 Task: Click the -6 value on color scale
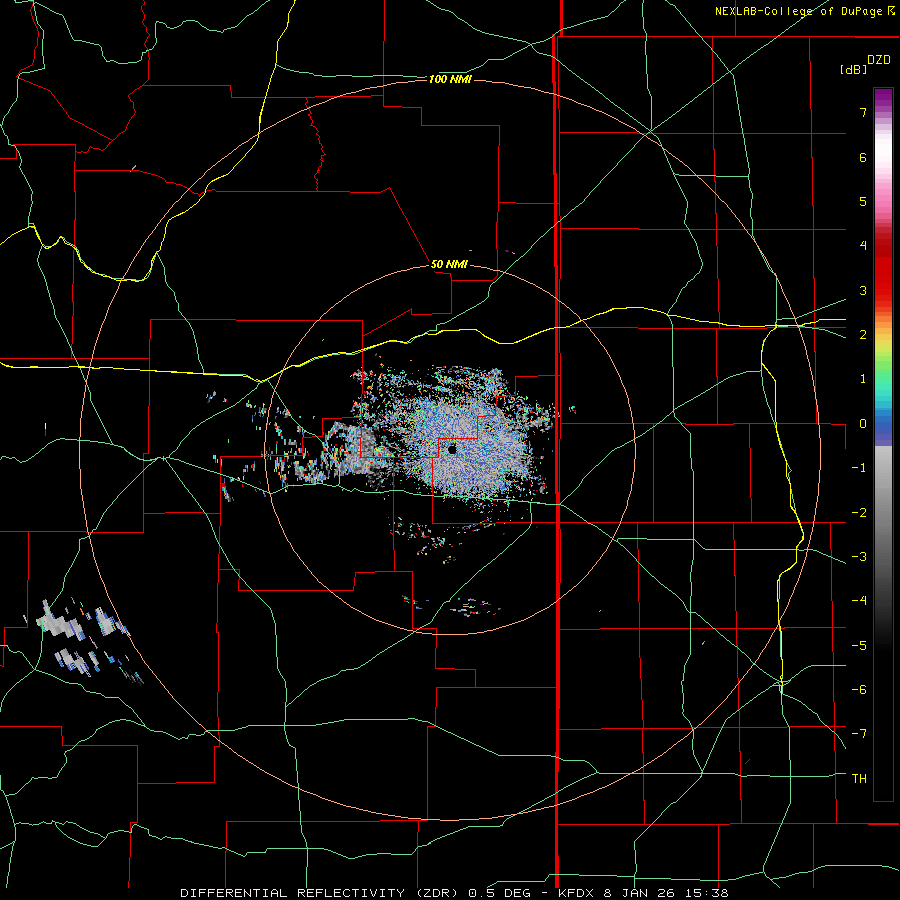click(859, 690)
